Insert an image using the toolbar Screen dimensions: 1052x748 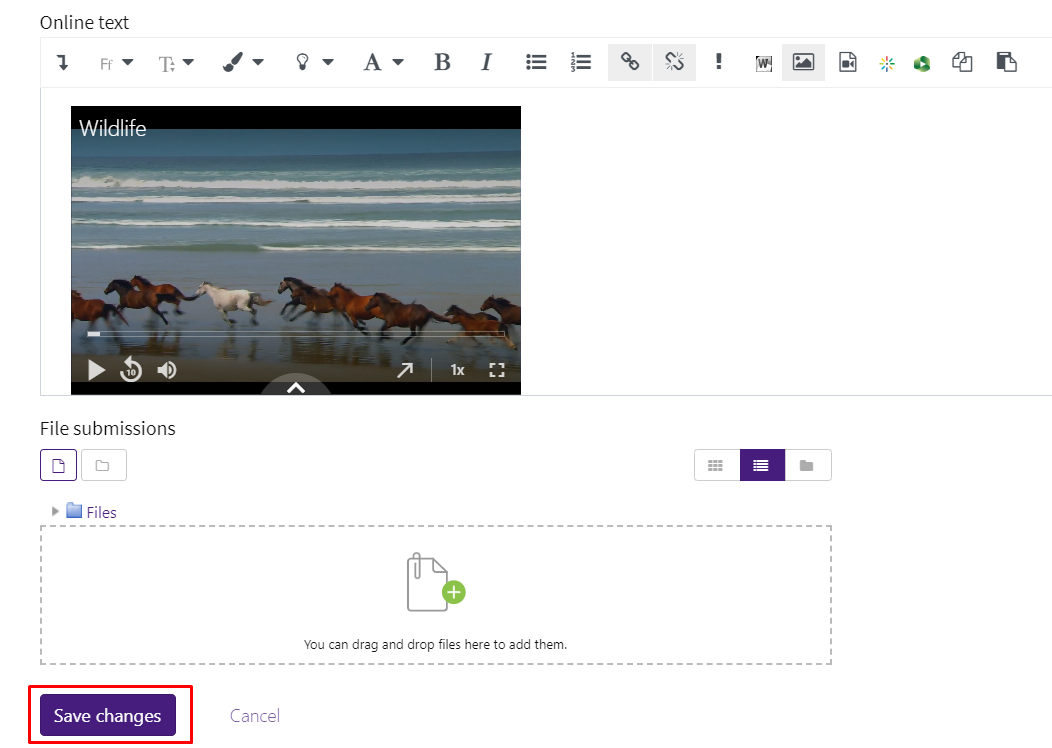coord(803,62)
